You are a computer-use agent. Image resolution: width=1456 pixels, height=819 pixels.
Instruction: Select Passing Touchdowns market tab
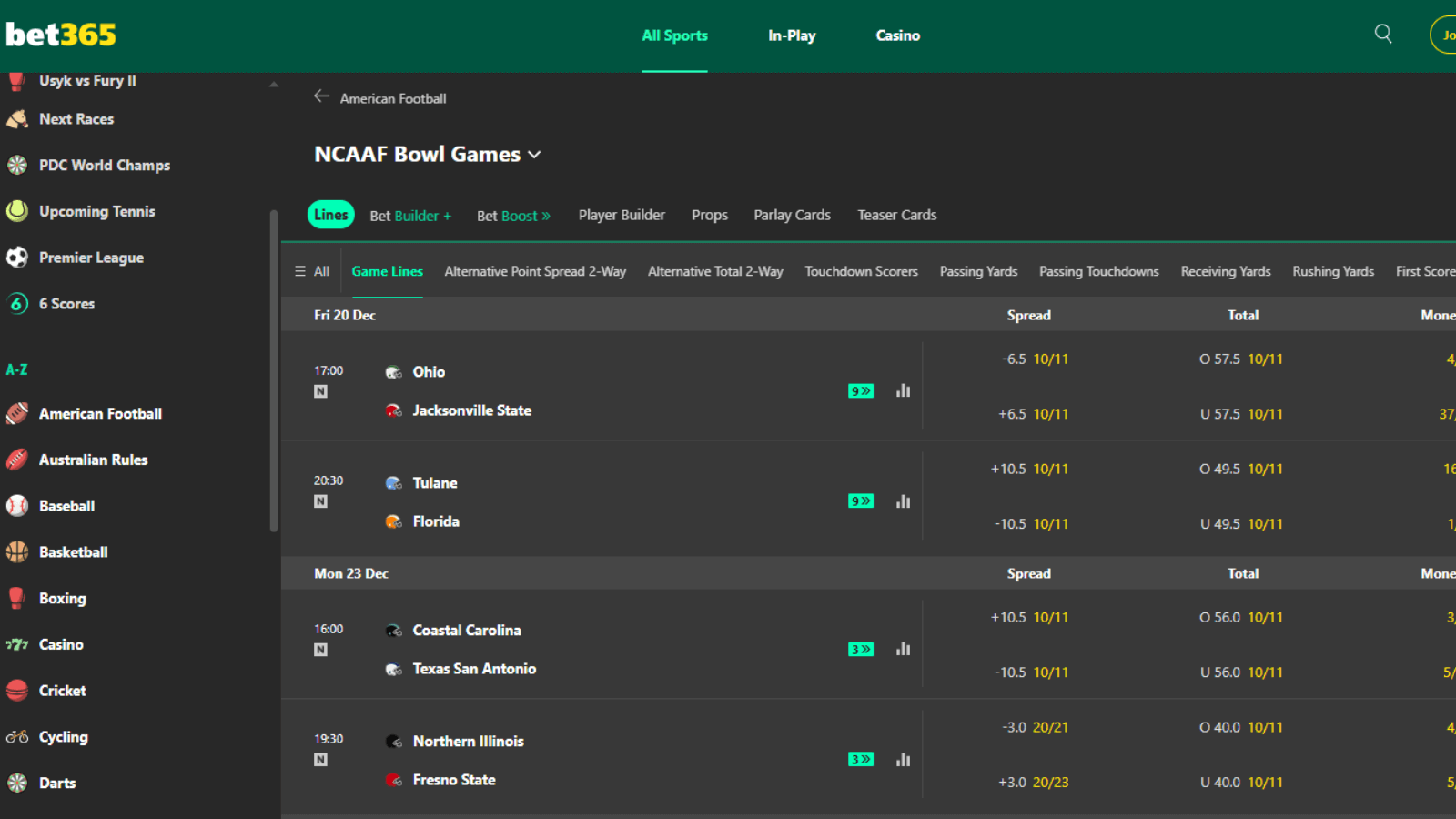(1099, 271)
